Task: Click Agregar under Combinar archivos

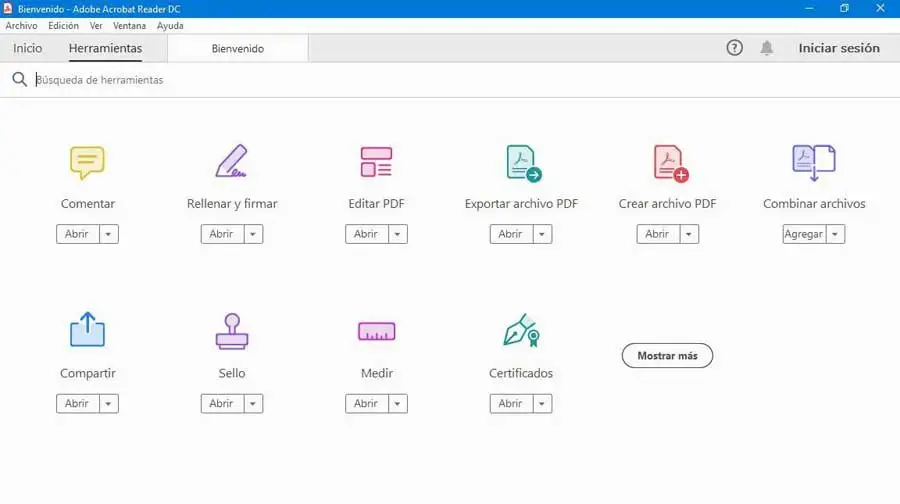Action: 804,234
